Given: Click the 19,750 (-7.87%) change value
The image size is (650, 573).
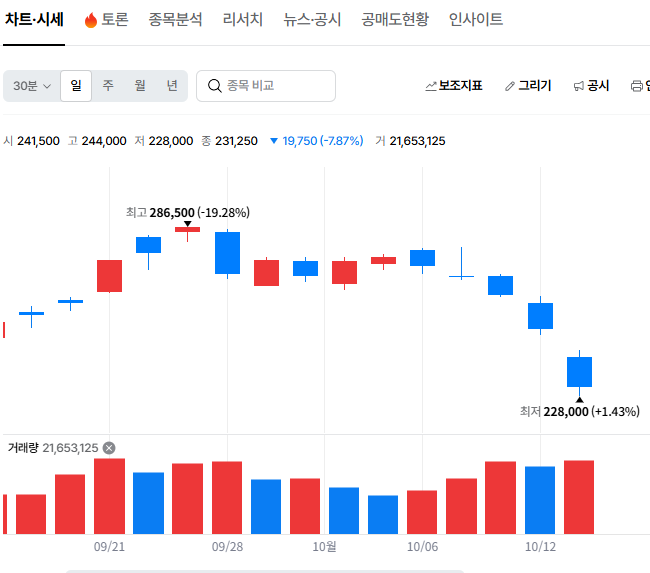Looking at the screenshot, I should 317,141.
